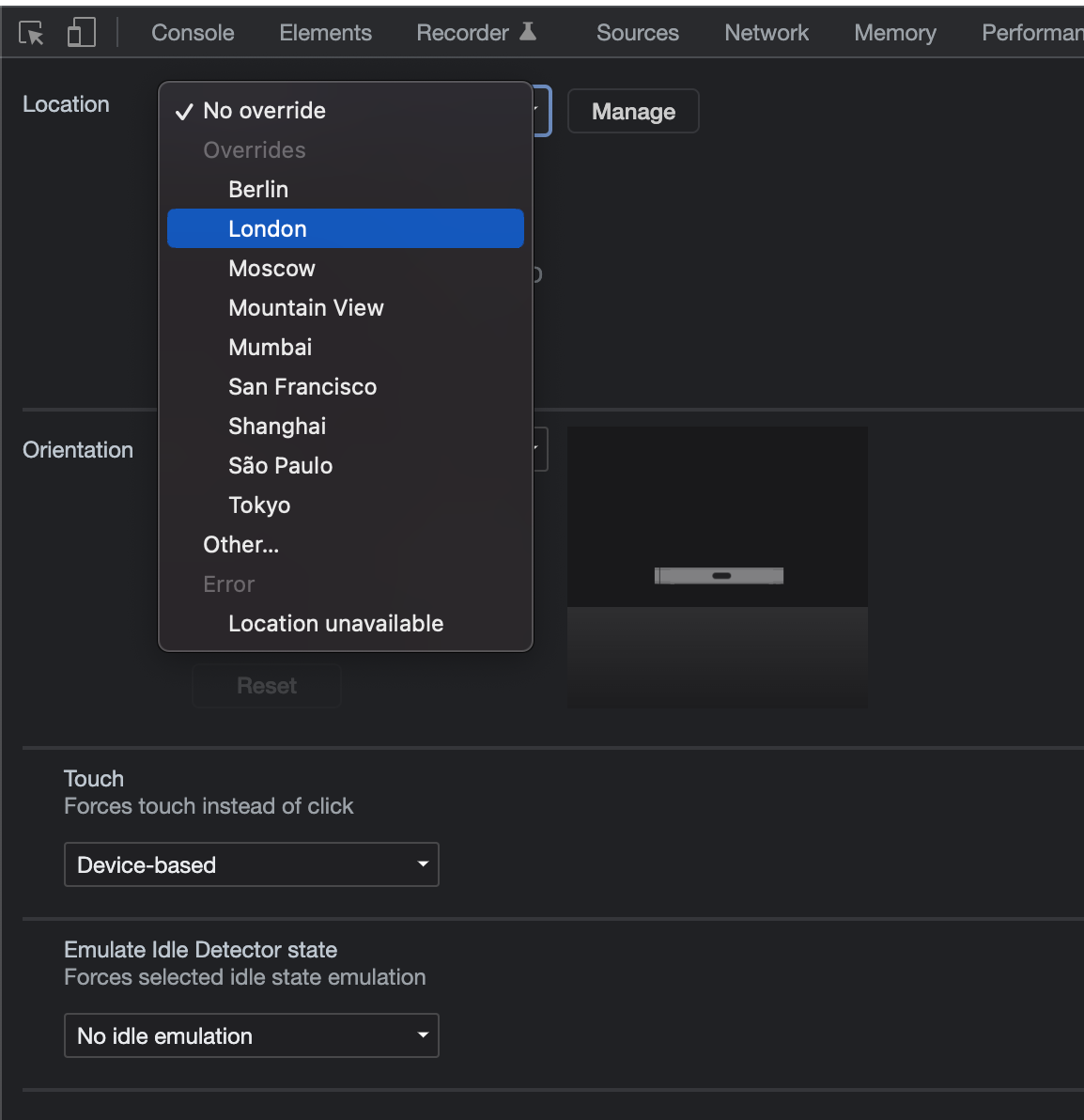Pick Mountain View from overrides
This screenshot has width=1084, height=1120.
click(x=306, y=308)
